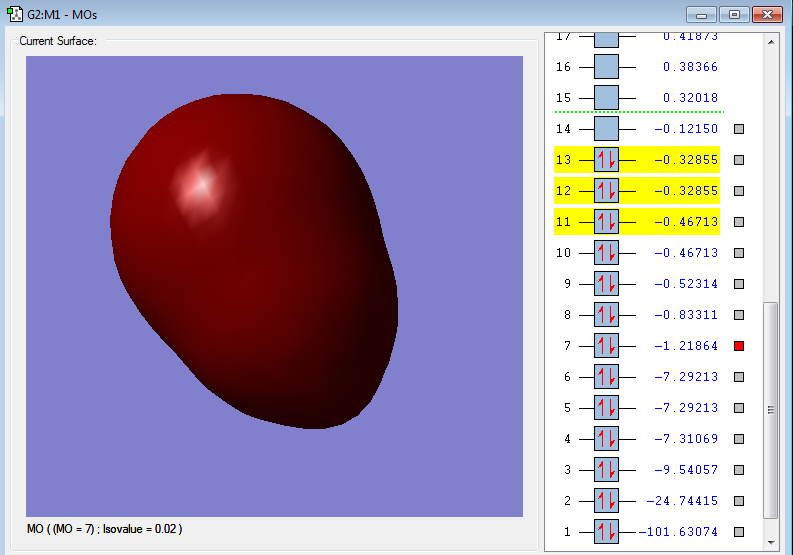
Task: Maximize the G2:M1 MOs window
Action: 733,14
